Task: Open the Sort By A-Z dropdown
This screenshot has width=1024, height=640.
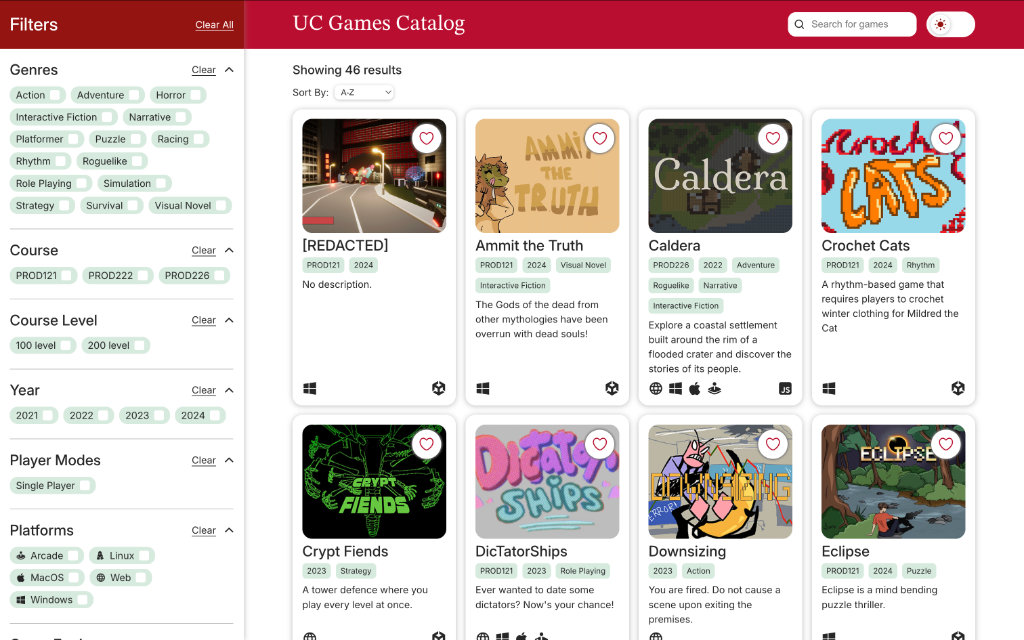Action: pos(364,92)
